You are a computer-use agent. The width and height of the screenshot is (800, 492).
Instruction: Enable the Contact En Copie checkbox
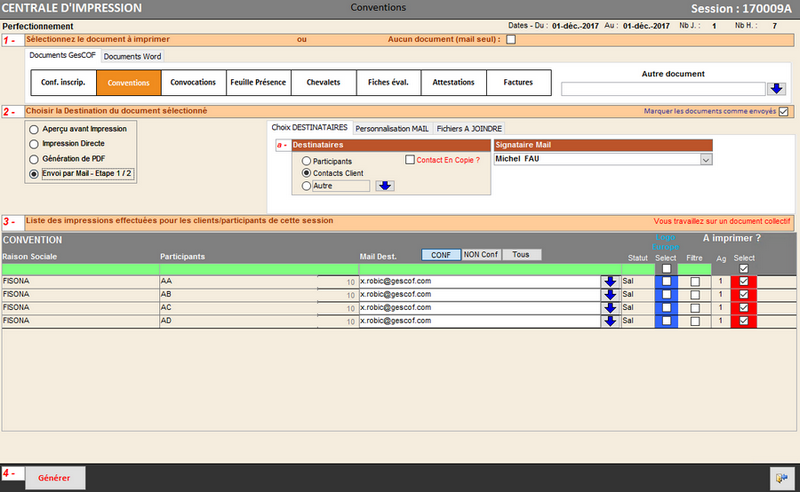pos(410,159)
